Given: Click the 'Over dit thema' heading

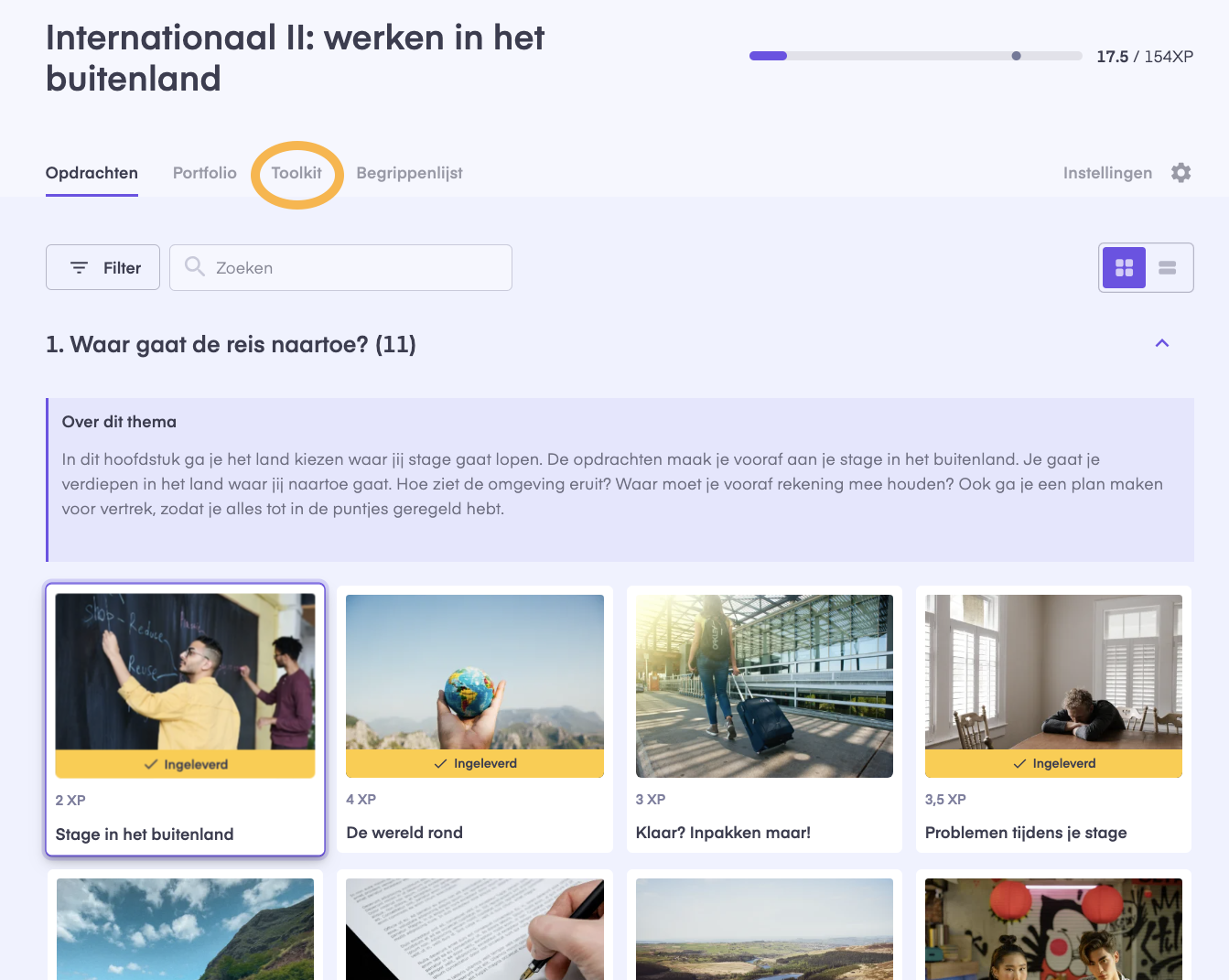Looking at the screenshot, I should (119, 422).
